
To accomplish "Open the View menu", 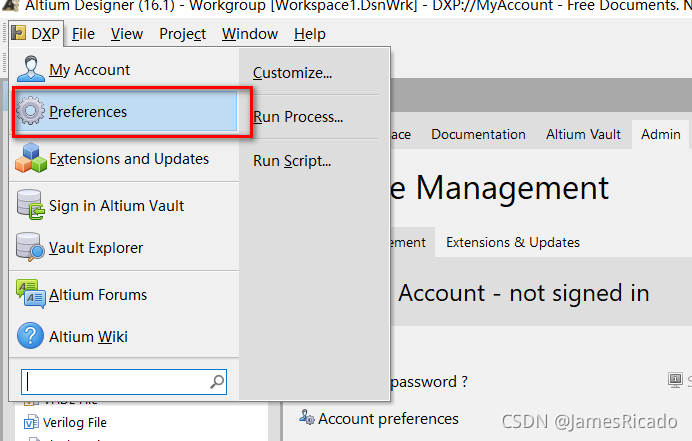I will coord(127,34).
